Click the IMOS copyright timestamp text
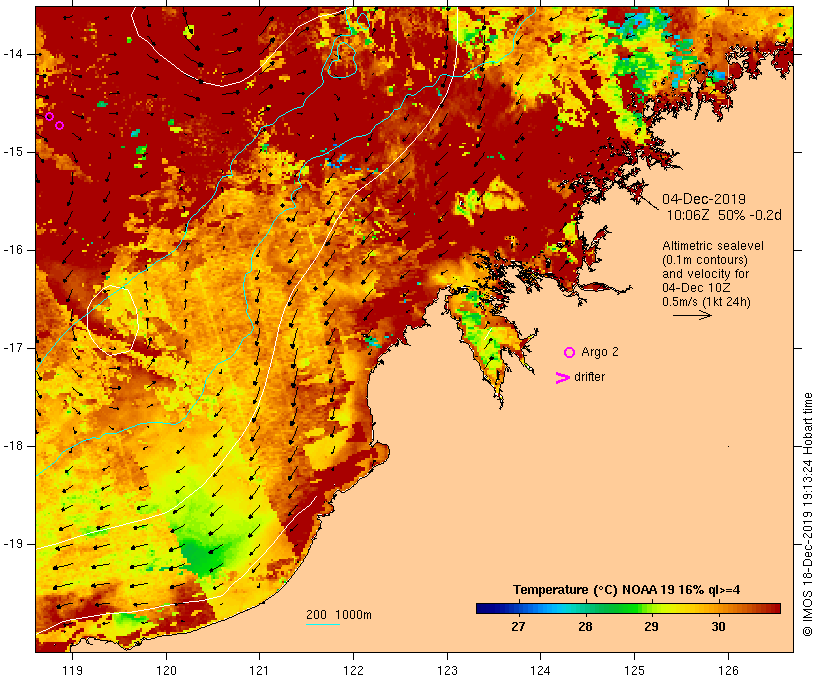Screen dimensions: 820x680 808,515
